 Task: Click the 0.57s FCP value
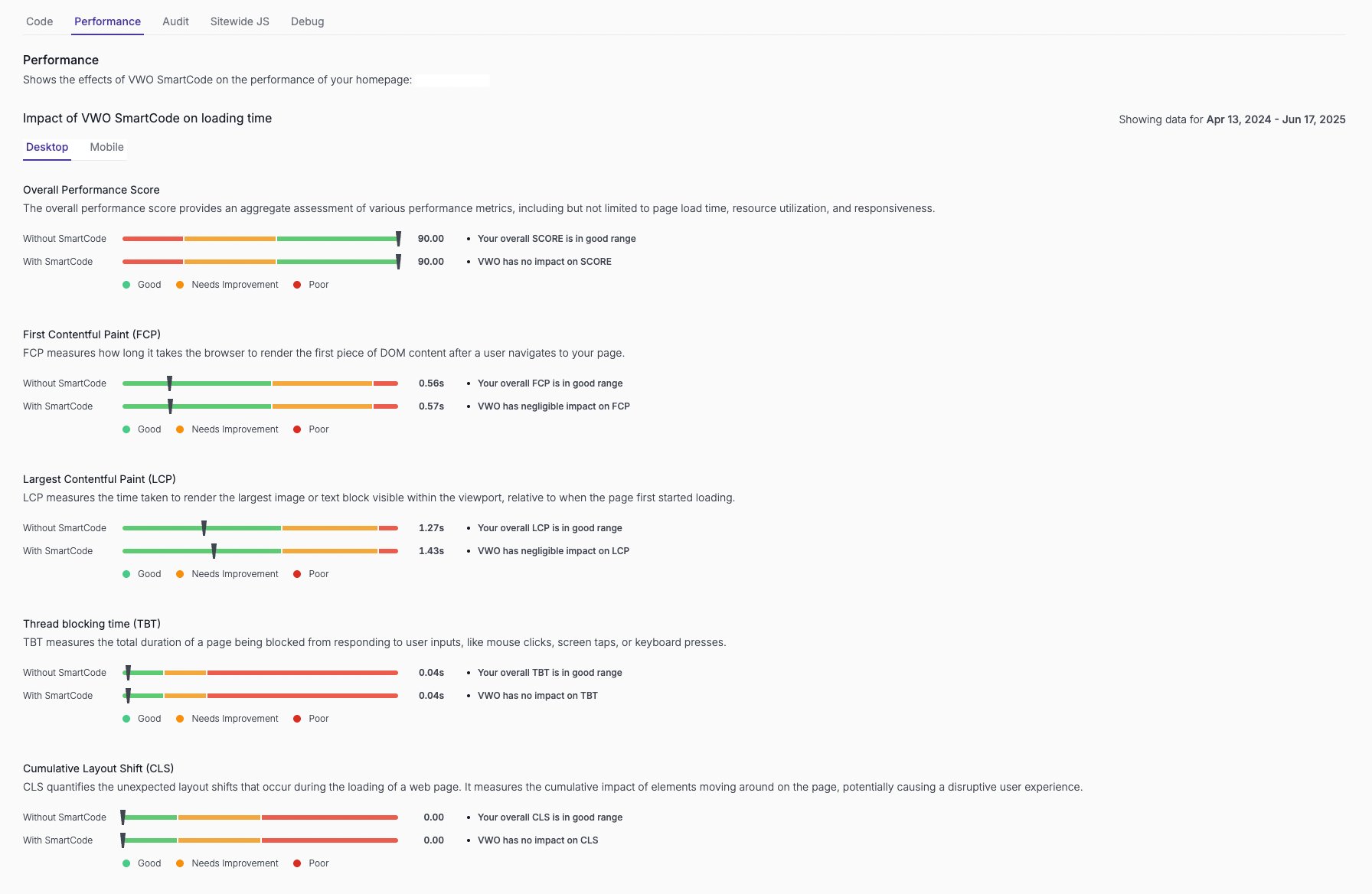tap(431, 406)
